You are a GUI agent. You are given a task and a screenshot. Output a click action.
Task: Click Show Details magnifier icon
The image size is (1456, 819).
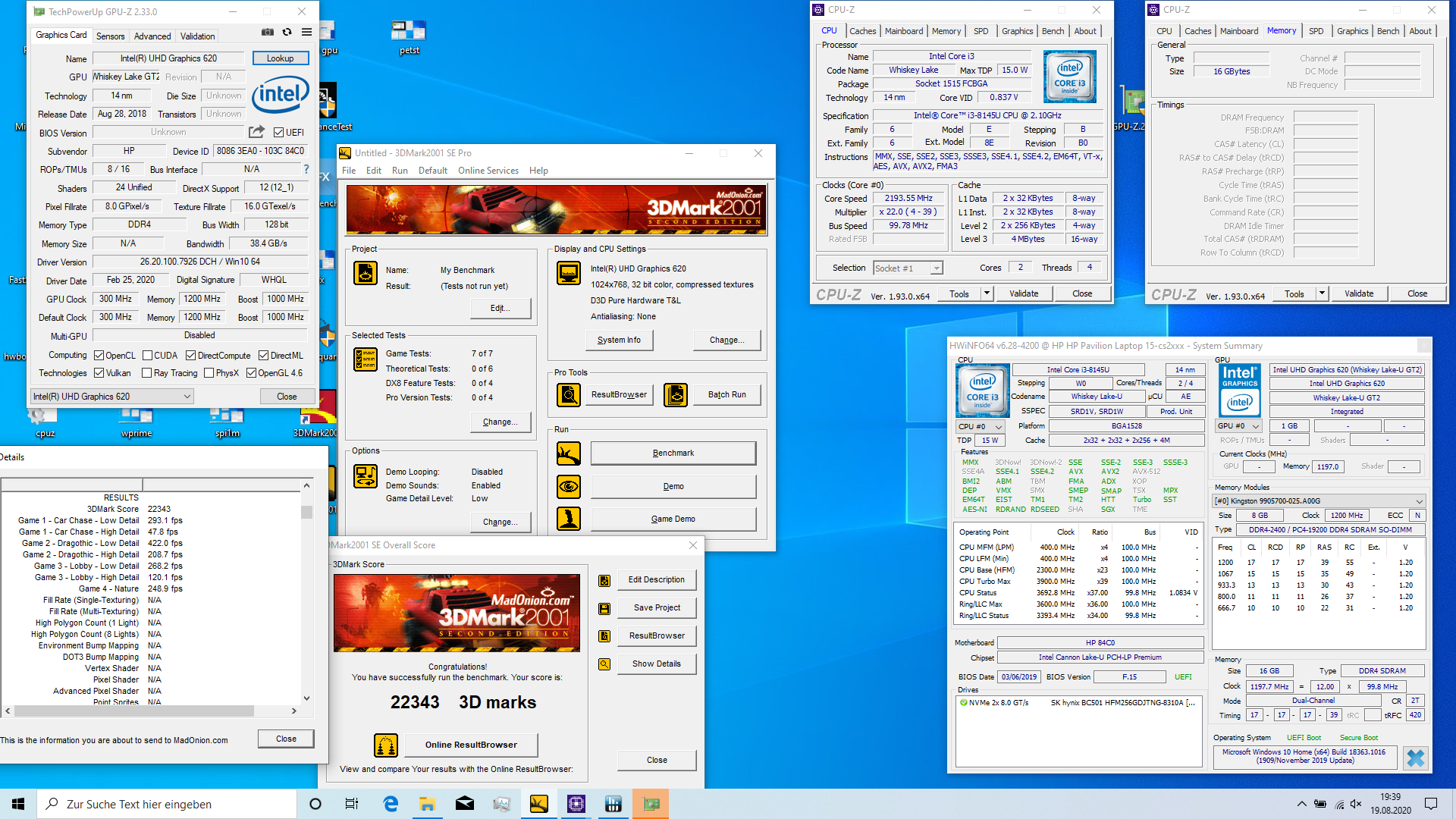(604, 664)
